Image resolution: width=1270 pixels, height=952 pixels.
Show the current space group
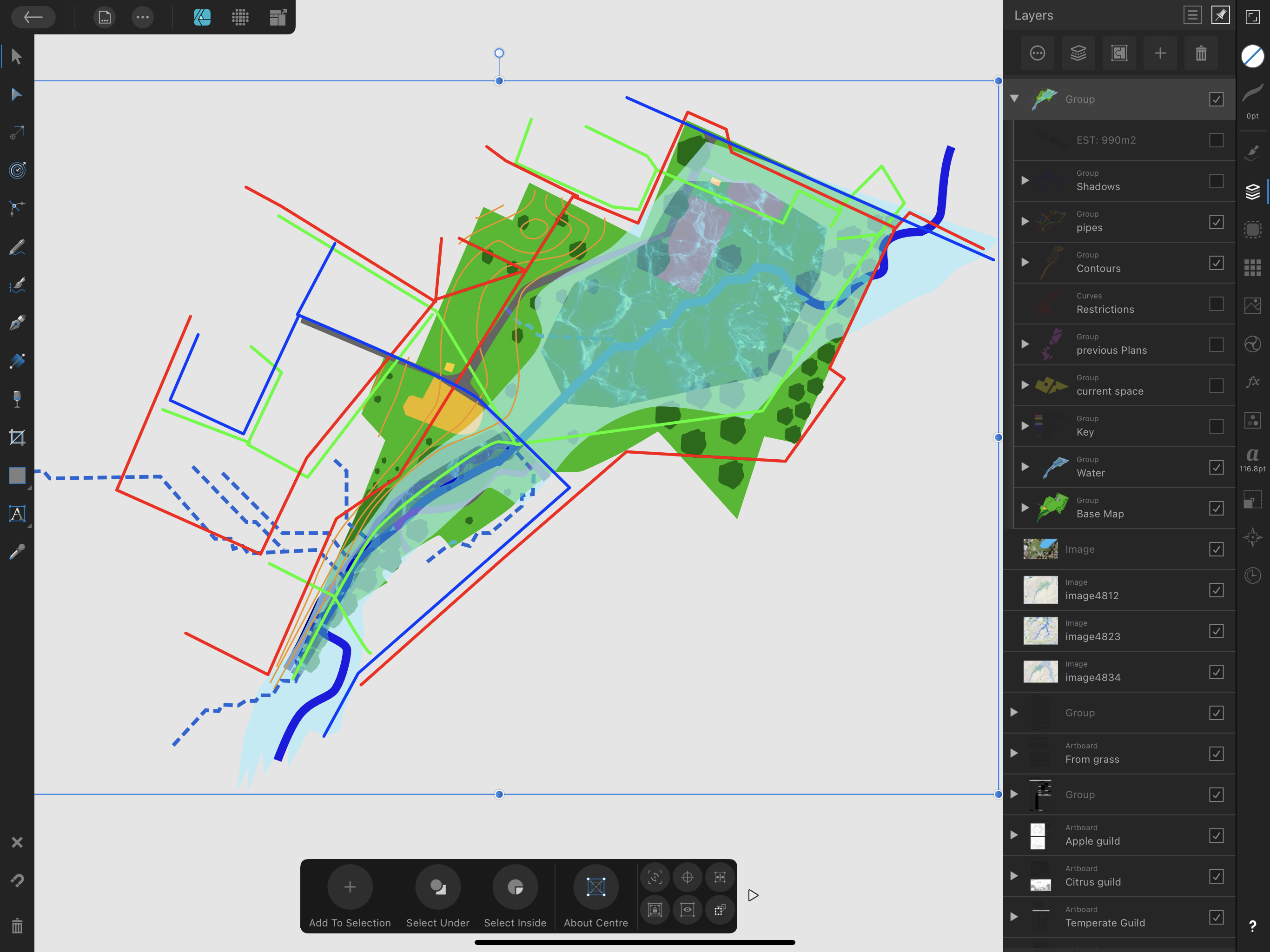1216,385
